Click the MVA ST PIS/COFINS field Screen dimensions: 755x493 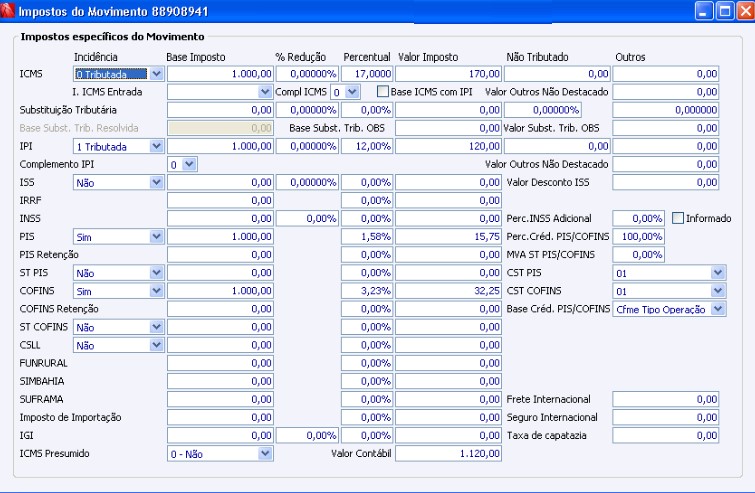pyautogui.click(x=638, y=254)
